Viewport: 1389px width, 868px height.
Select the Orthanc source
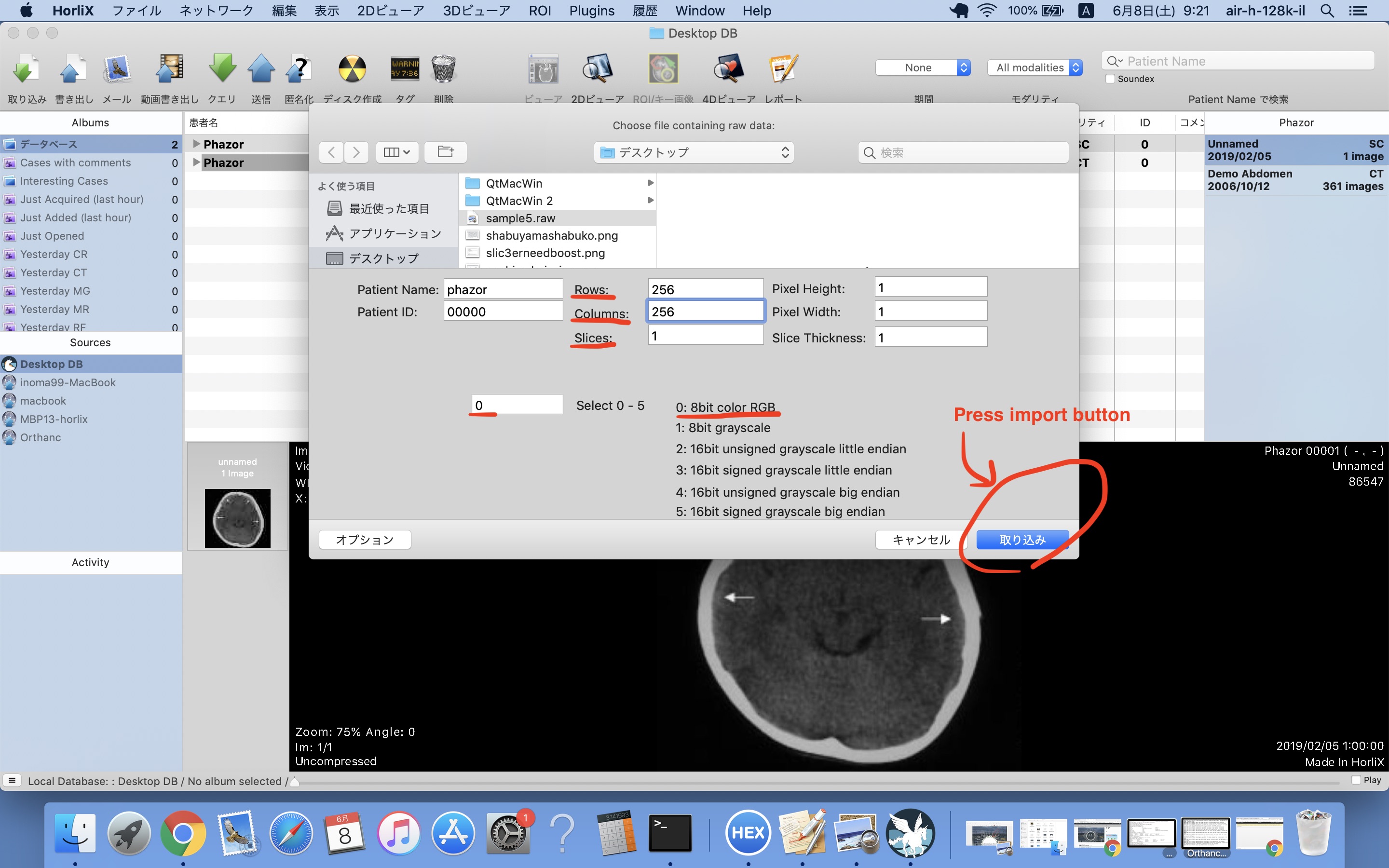click(x=91, y=437)
